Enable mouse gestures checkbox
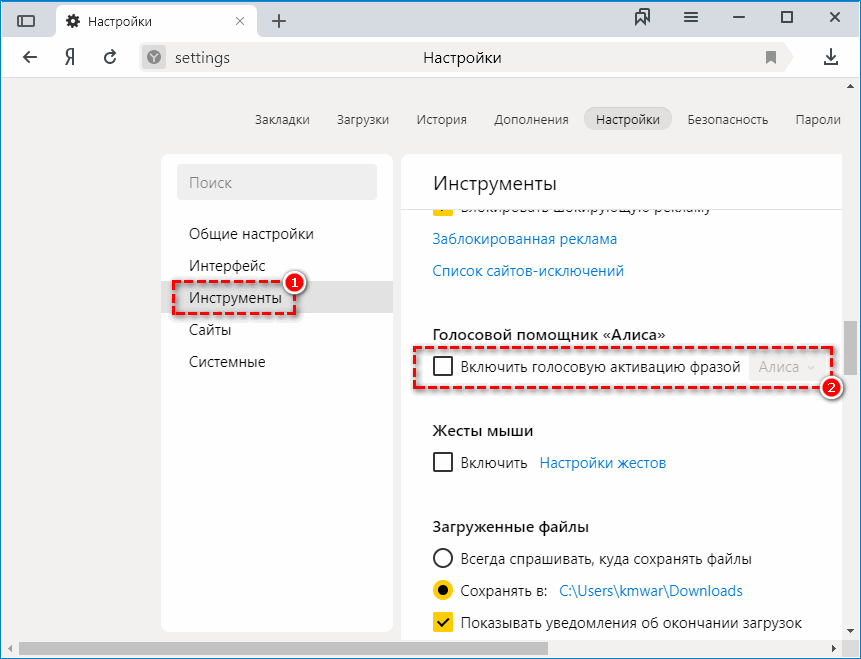This screenshot has height=659, width=861. [443, 462]
